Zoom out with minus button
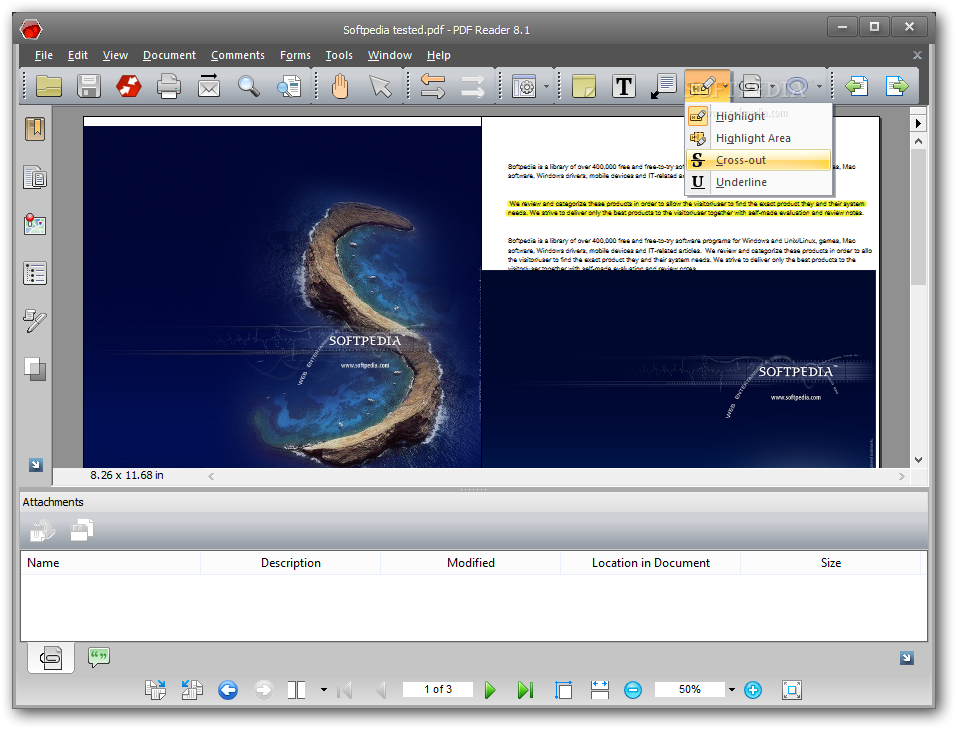Screen dimensions: 956x729 click(633, 690)
